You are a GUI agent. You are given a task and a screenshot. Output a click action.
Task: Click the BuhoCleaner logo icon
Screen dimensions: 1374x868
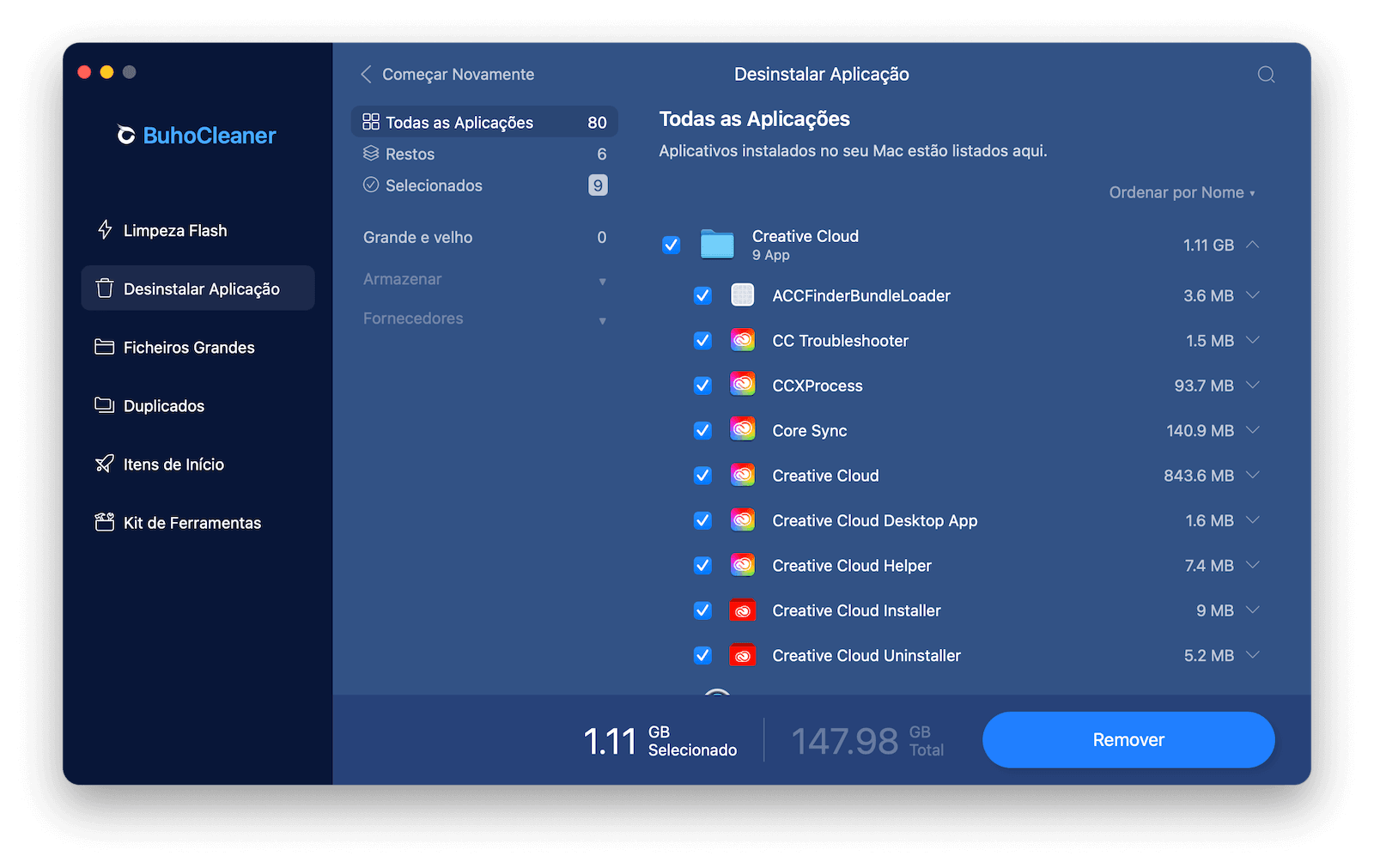[x=126, y=135]
